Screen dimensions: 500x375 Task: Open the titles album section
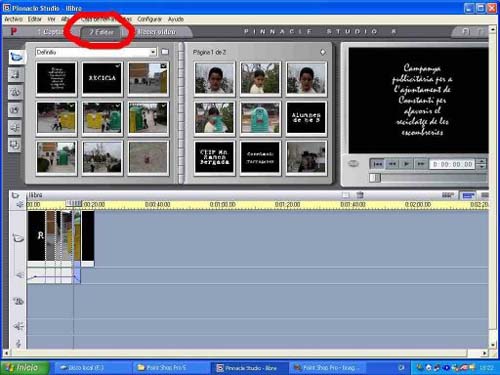pyautogui.click(x=15, y=92)
